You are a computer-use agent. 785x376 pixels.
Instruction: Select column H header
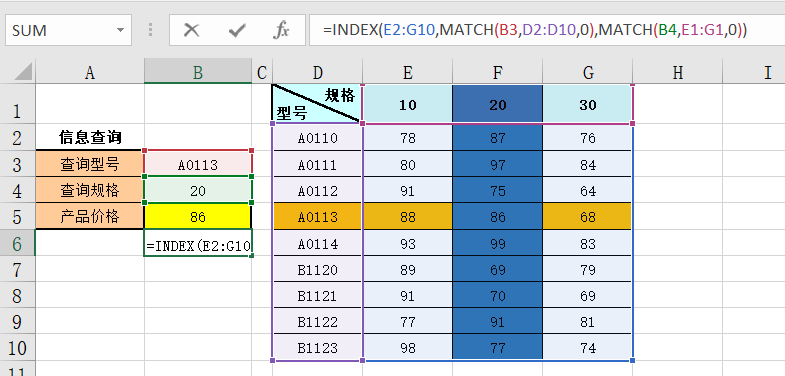pyautogui.click(x=678, y=73)
